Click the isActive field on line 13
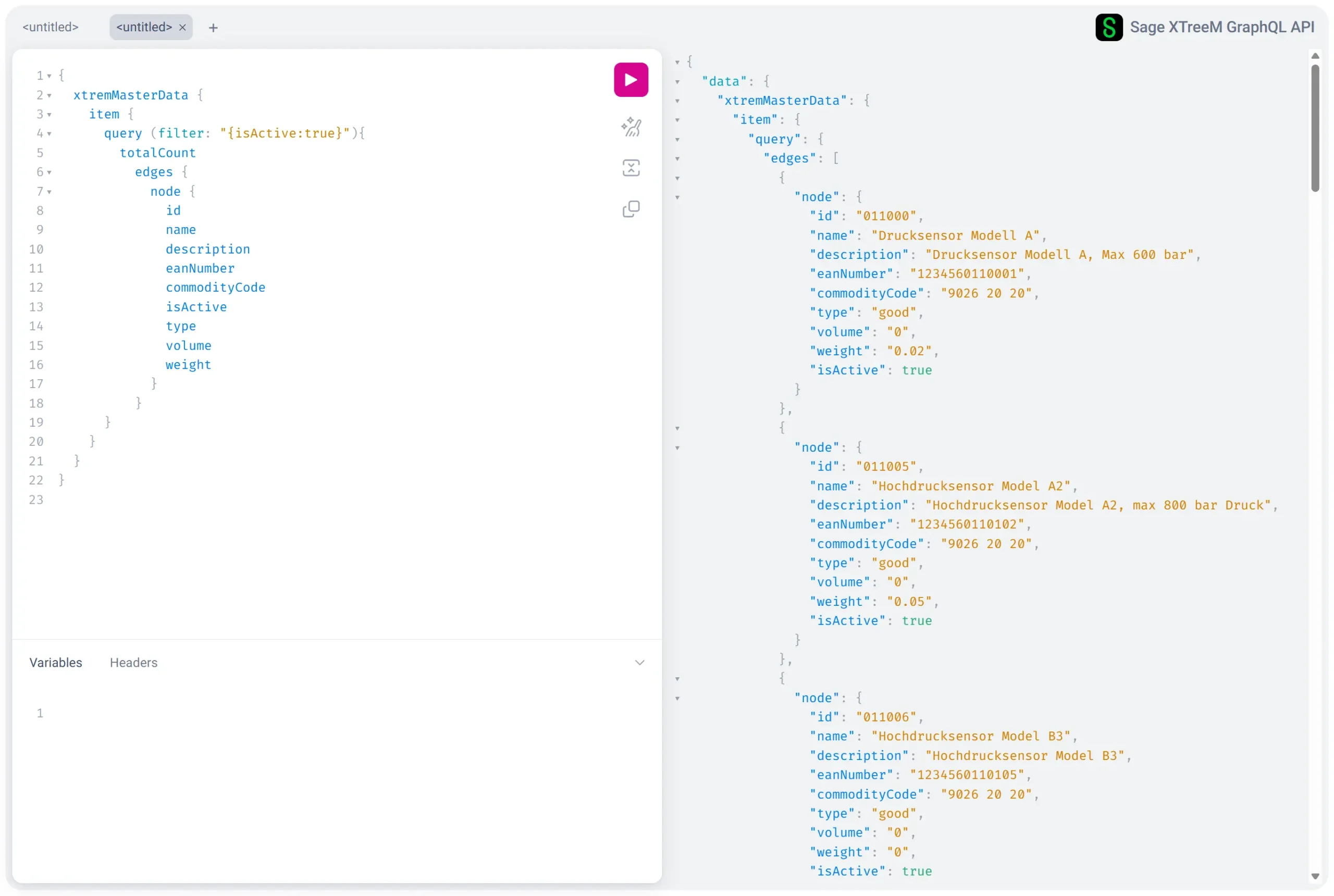The height and width of the screenshot is (896, 1334). 196,307
